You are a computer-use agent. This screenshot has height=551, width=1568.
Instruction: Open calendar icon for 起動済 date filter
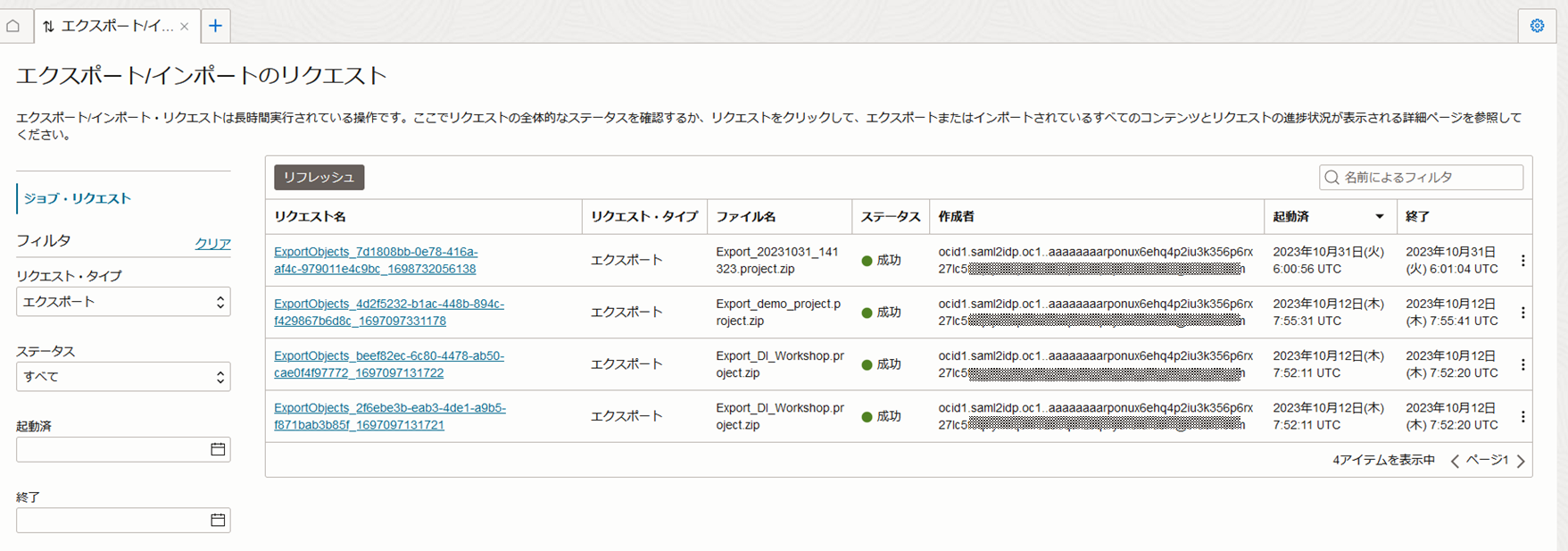218,449
